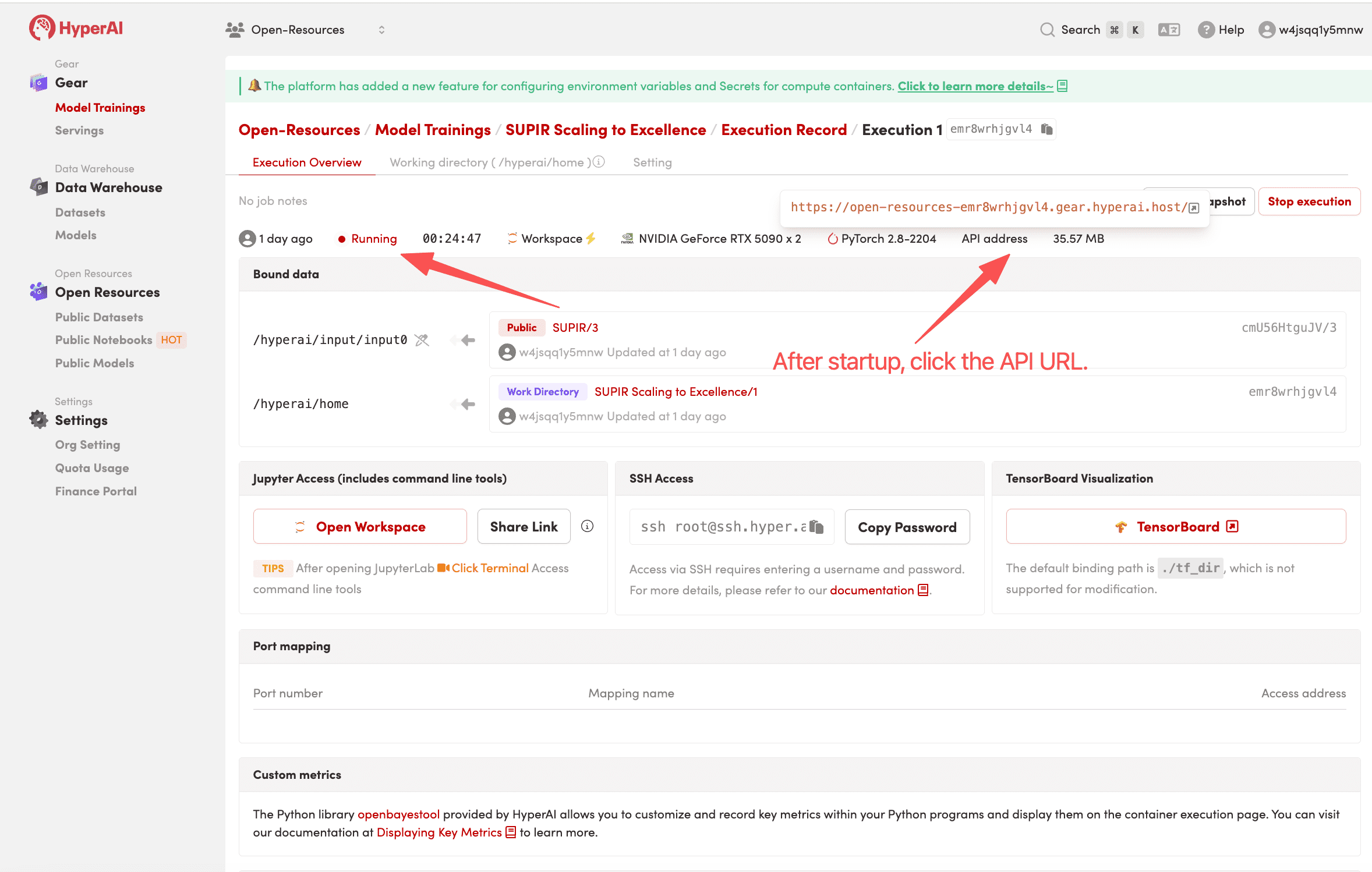This screenshot has height=872, width=1372.
Task: Click the Settings gear icon in sidebar
Action: [x=38, y=420]
